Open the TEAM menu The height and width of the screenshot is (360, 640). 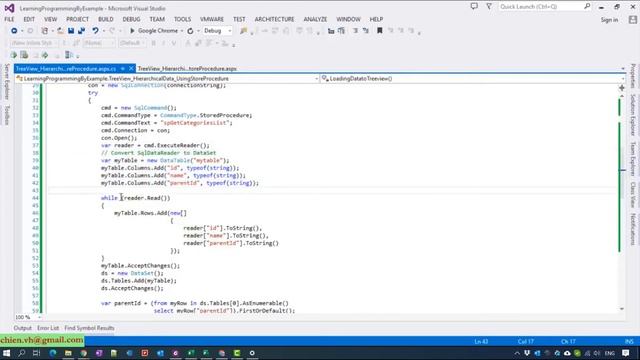click(157, 19)
